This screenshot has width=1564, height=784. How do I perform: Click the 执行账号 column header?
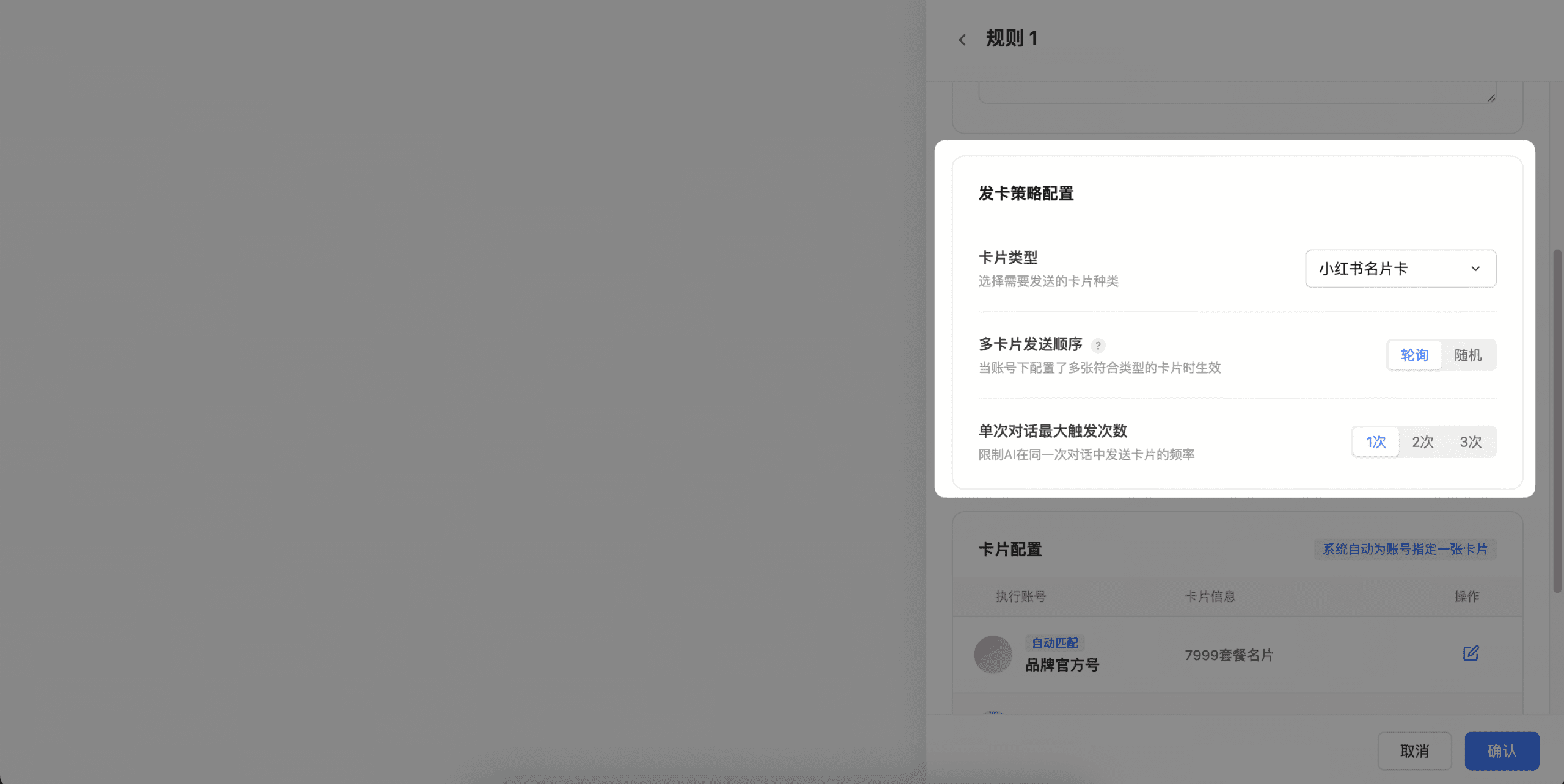point(1020,597)
